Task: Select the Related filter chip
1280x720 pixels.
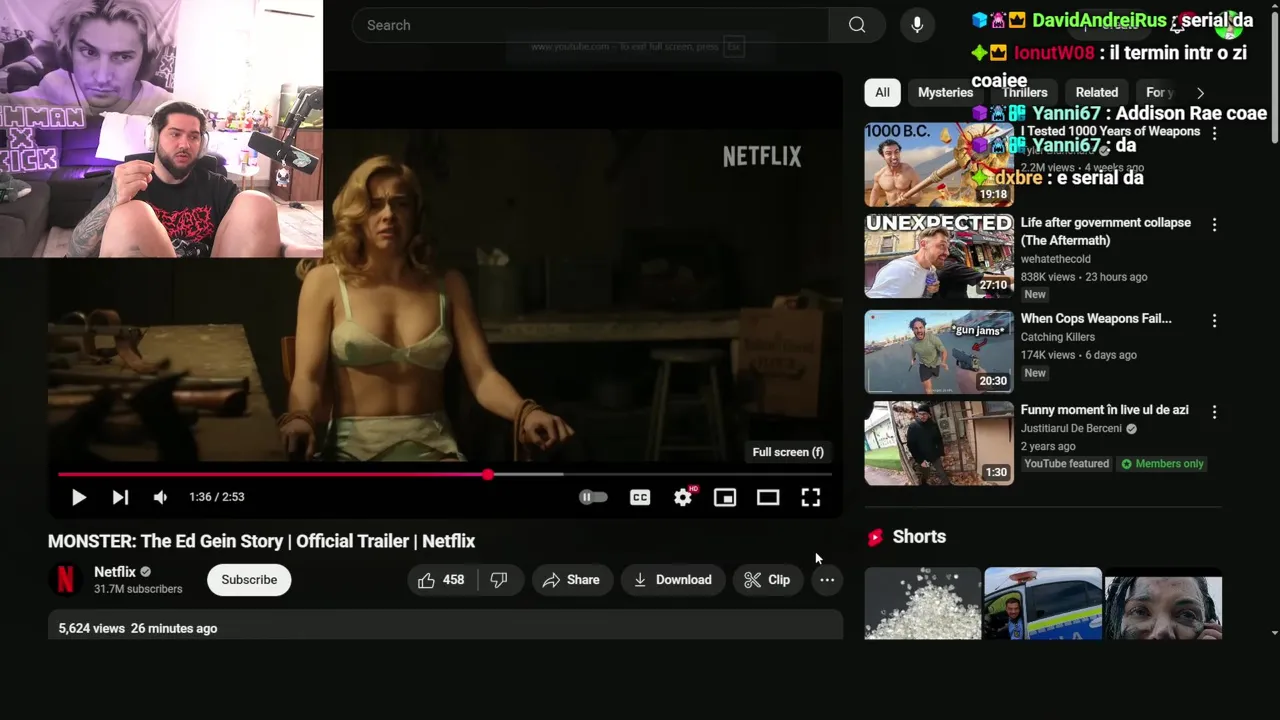Action: pyautogui.click(x=1096, y=92)
